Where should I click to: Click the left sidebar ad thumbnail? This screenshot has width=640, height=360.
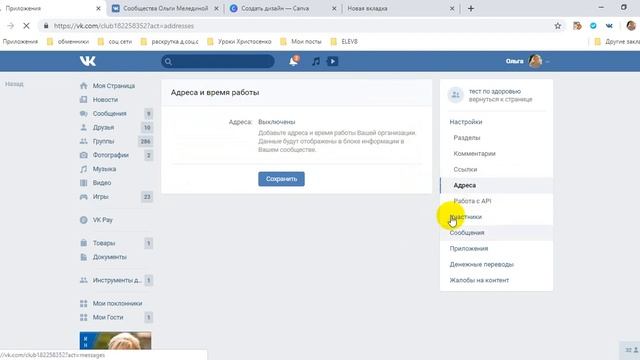coord(116,340)
